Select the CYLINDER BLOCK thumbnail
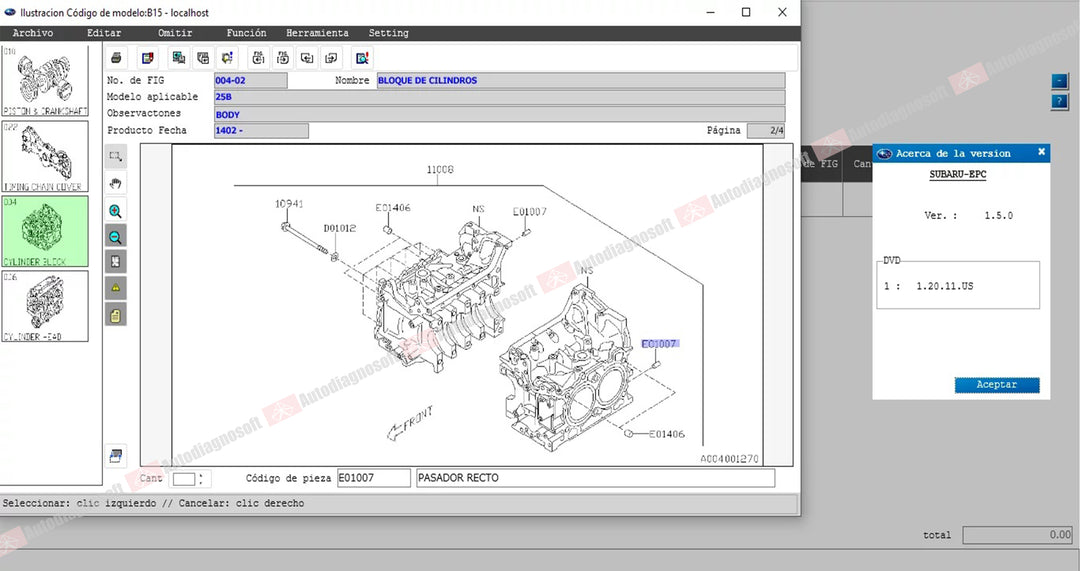Screen dimensions: 1080x571 click(x=45, y=231)
